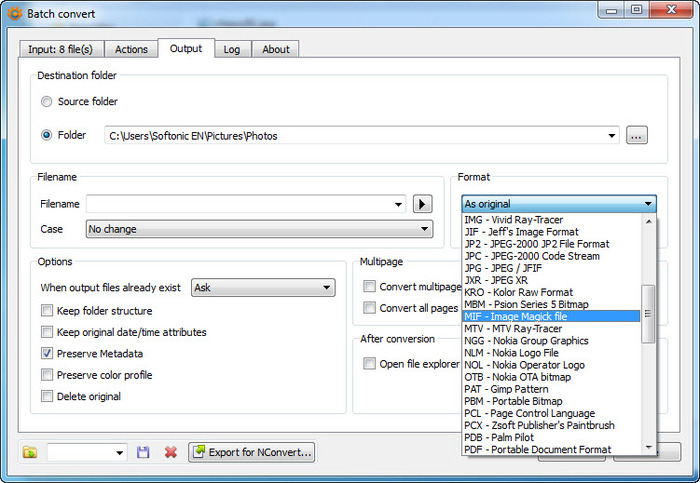Enable Open file explorer after conversion

369,363
